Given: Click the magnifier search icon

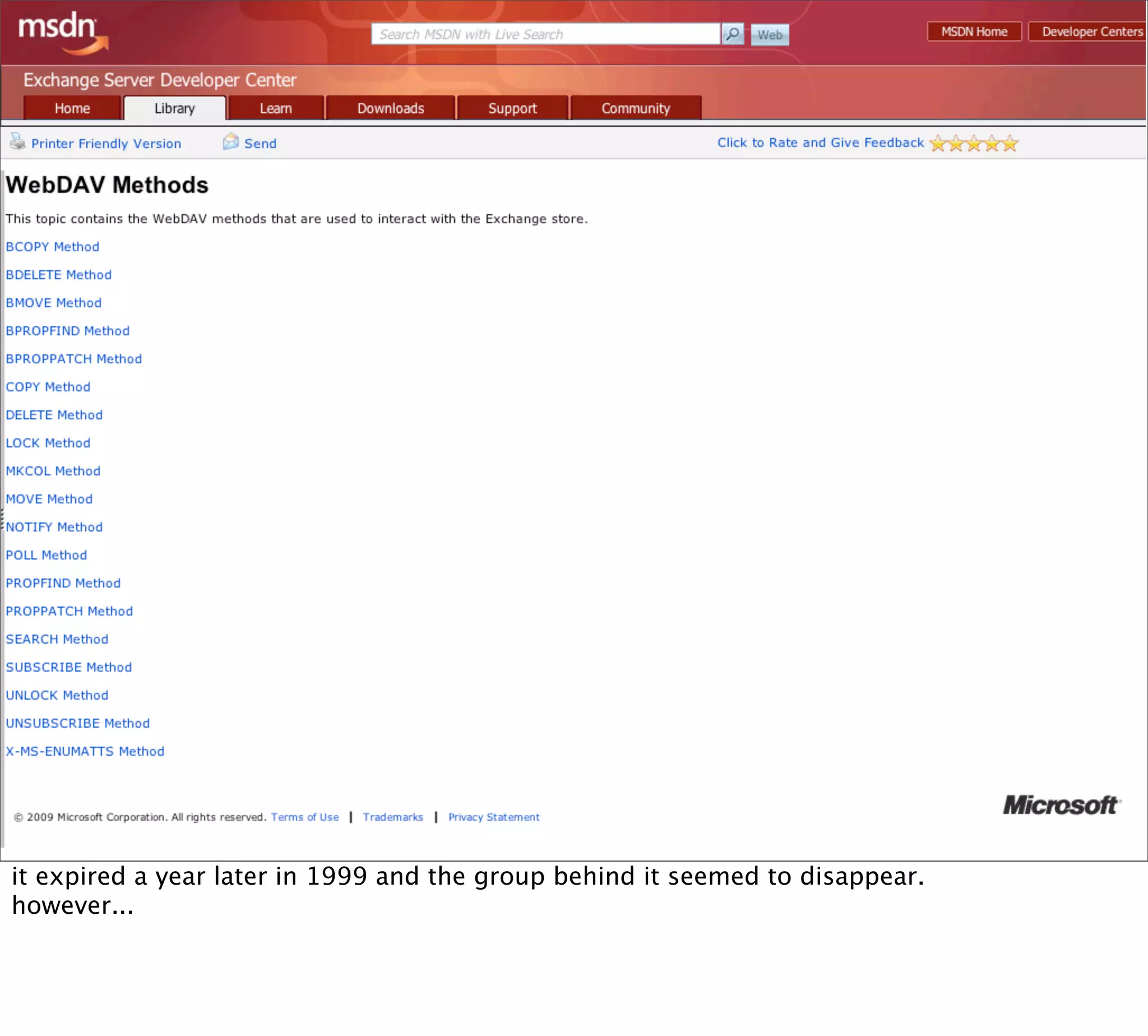Looking at the screenshot, I should click(x=733, y=34).
